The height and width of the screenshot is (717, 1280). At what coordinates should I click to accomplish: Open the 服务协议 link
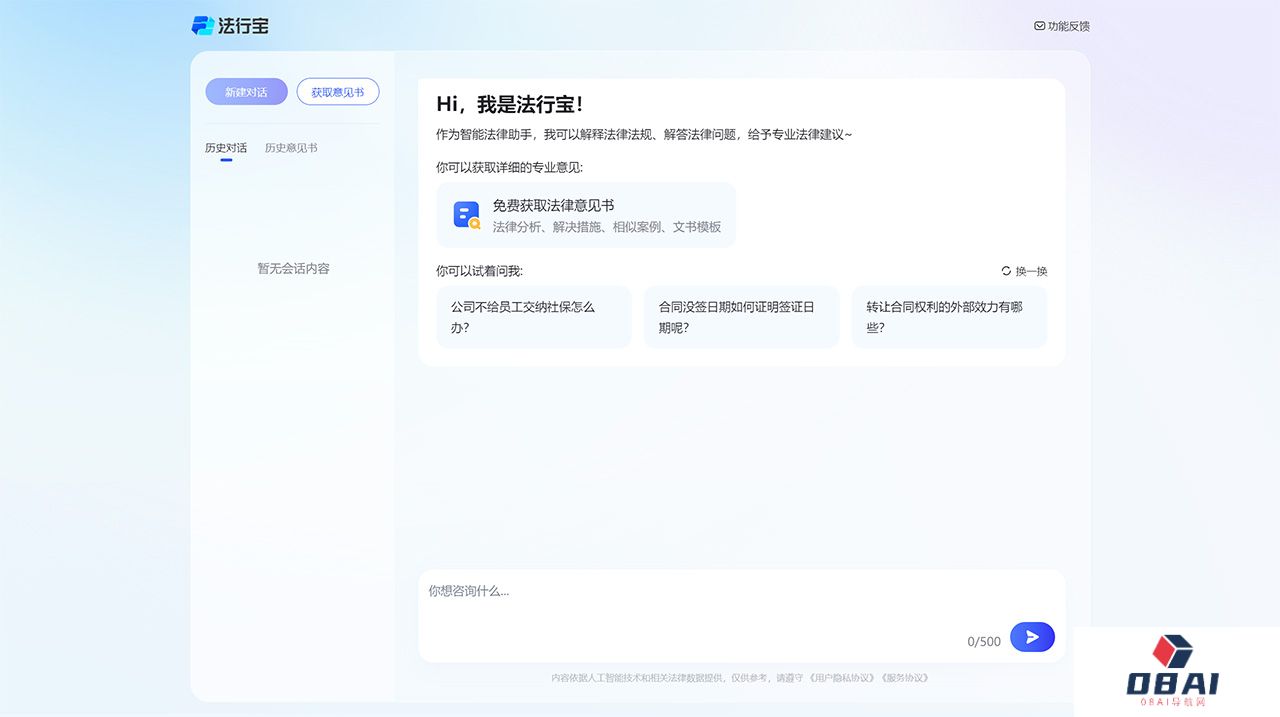click(905, 678)
